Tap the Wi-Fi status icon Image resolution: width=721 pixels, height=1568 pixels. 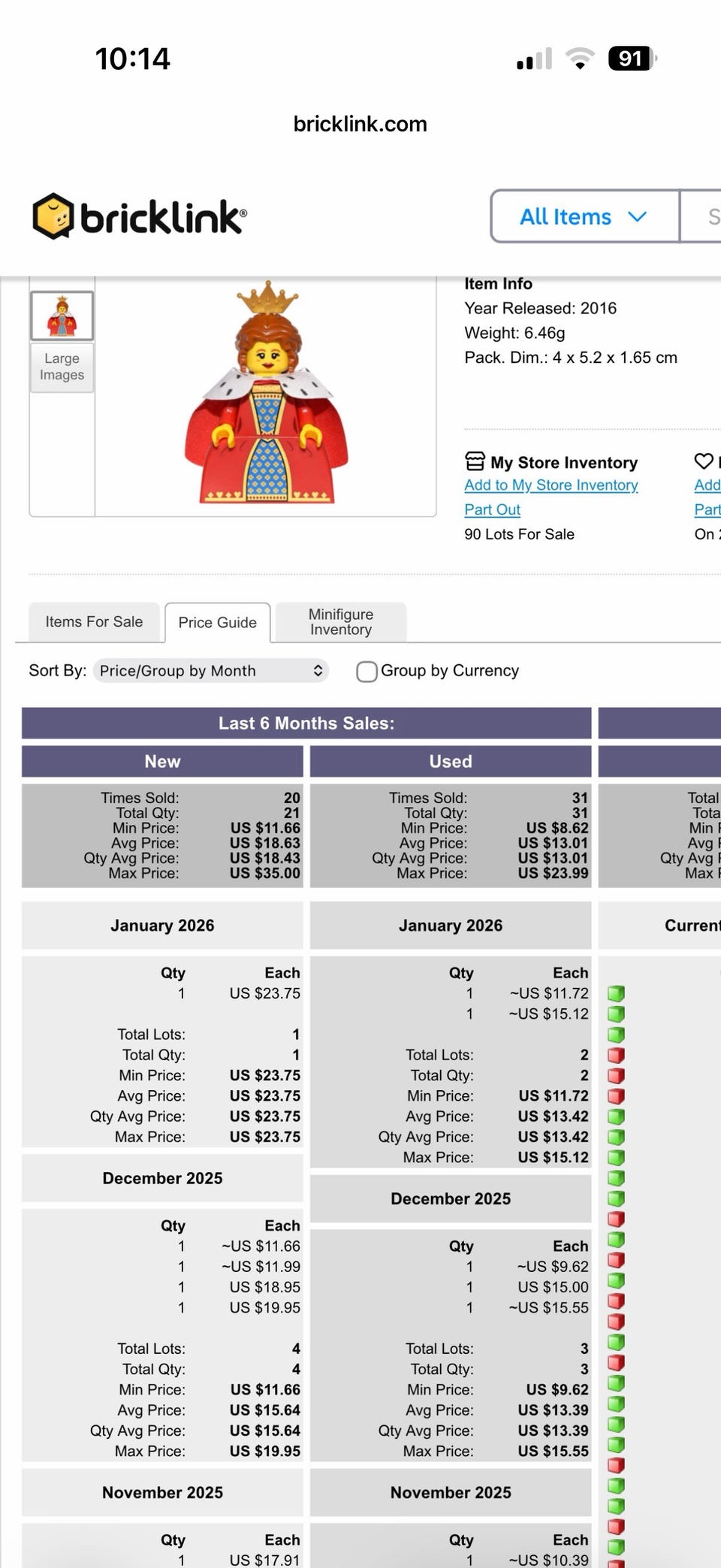[580, 58]
